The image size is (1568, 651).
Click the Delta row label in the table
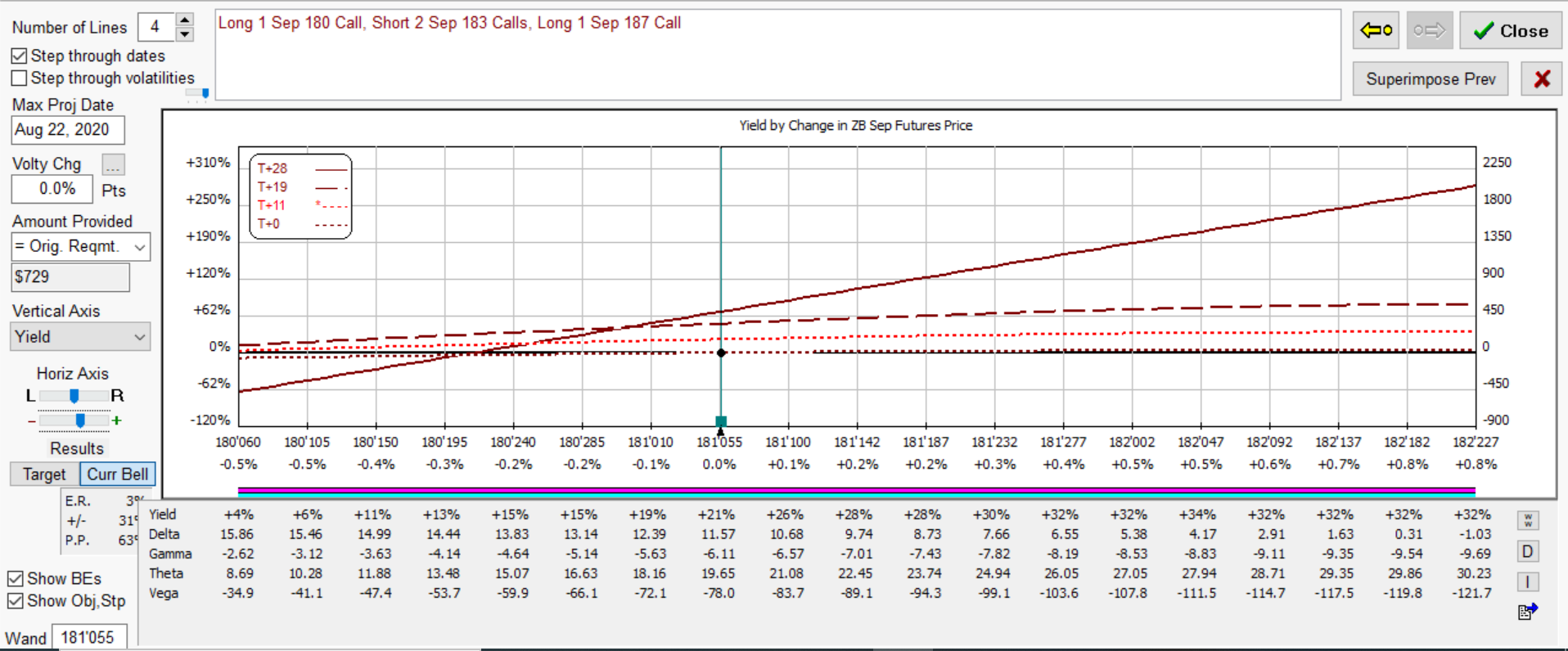(164, 534)
